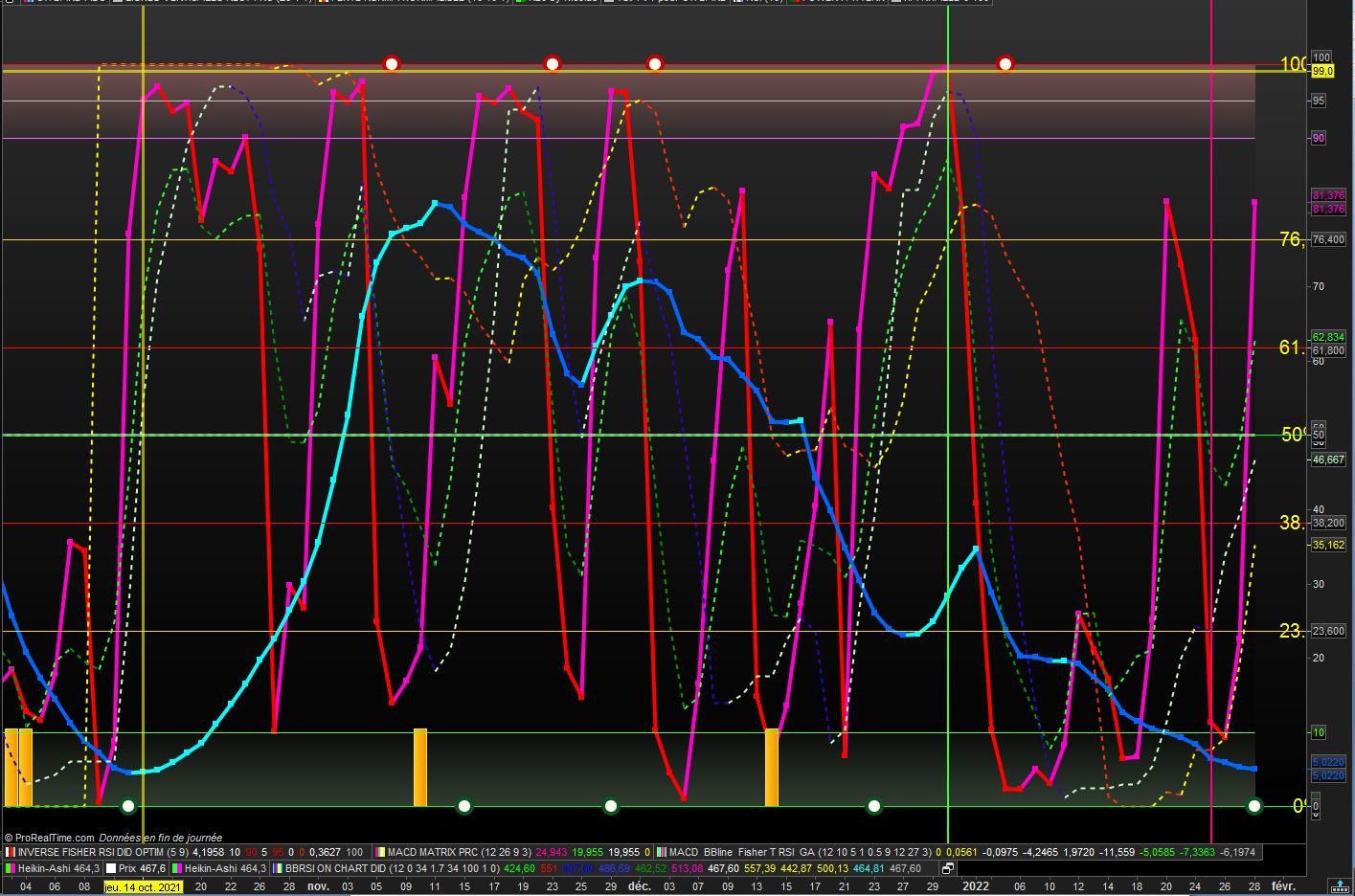Viewport: 1355px width, 896px height.
Task: Click the yellow 35,162 value label
Action: click(1328, 545)
